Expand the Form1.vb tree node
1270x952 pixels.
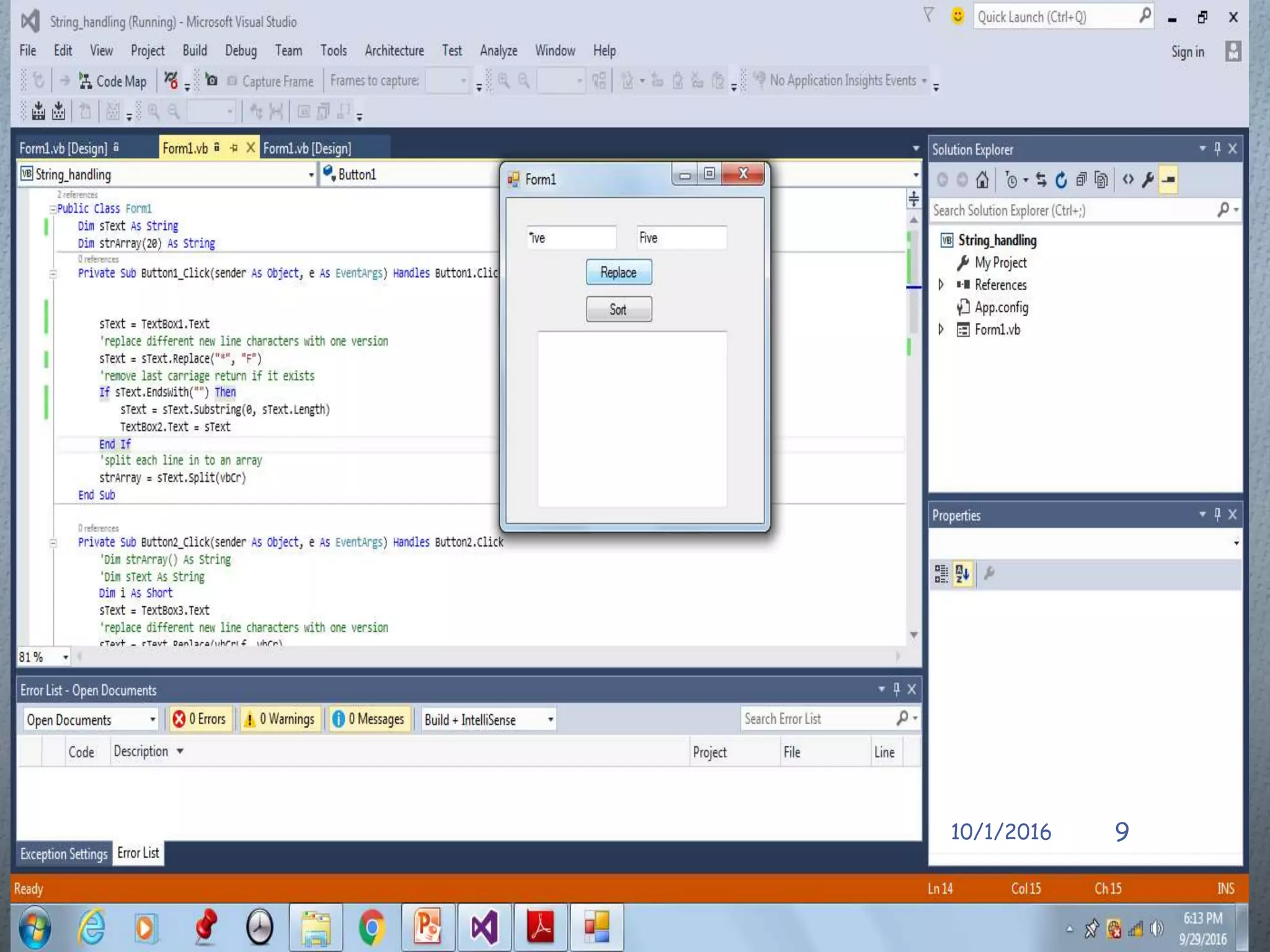pyautogui.click(x=941, y=329)
